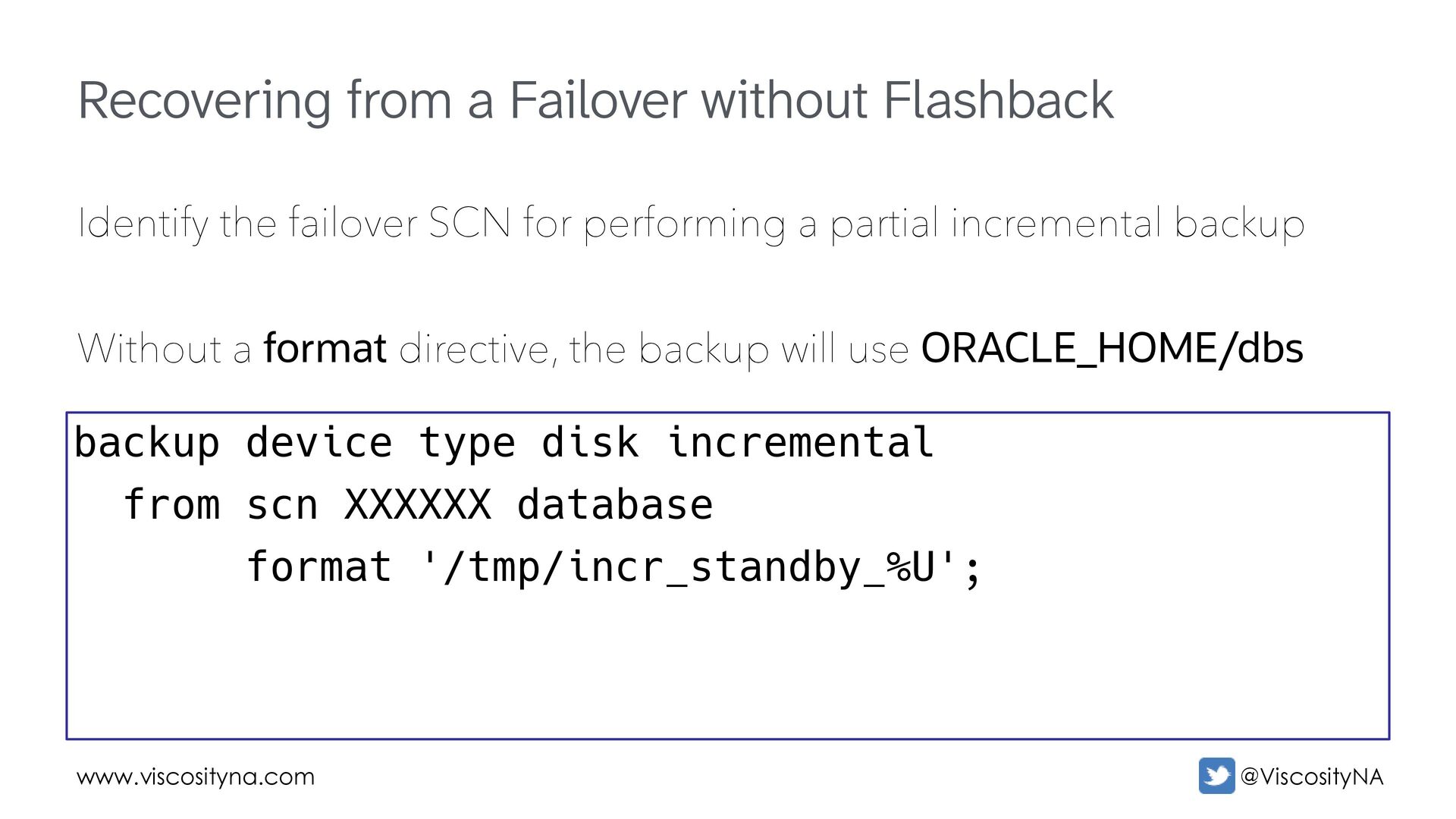Click the word "format" in the code block
Screen dimensions: 1456x819
(319, 567)
